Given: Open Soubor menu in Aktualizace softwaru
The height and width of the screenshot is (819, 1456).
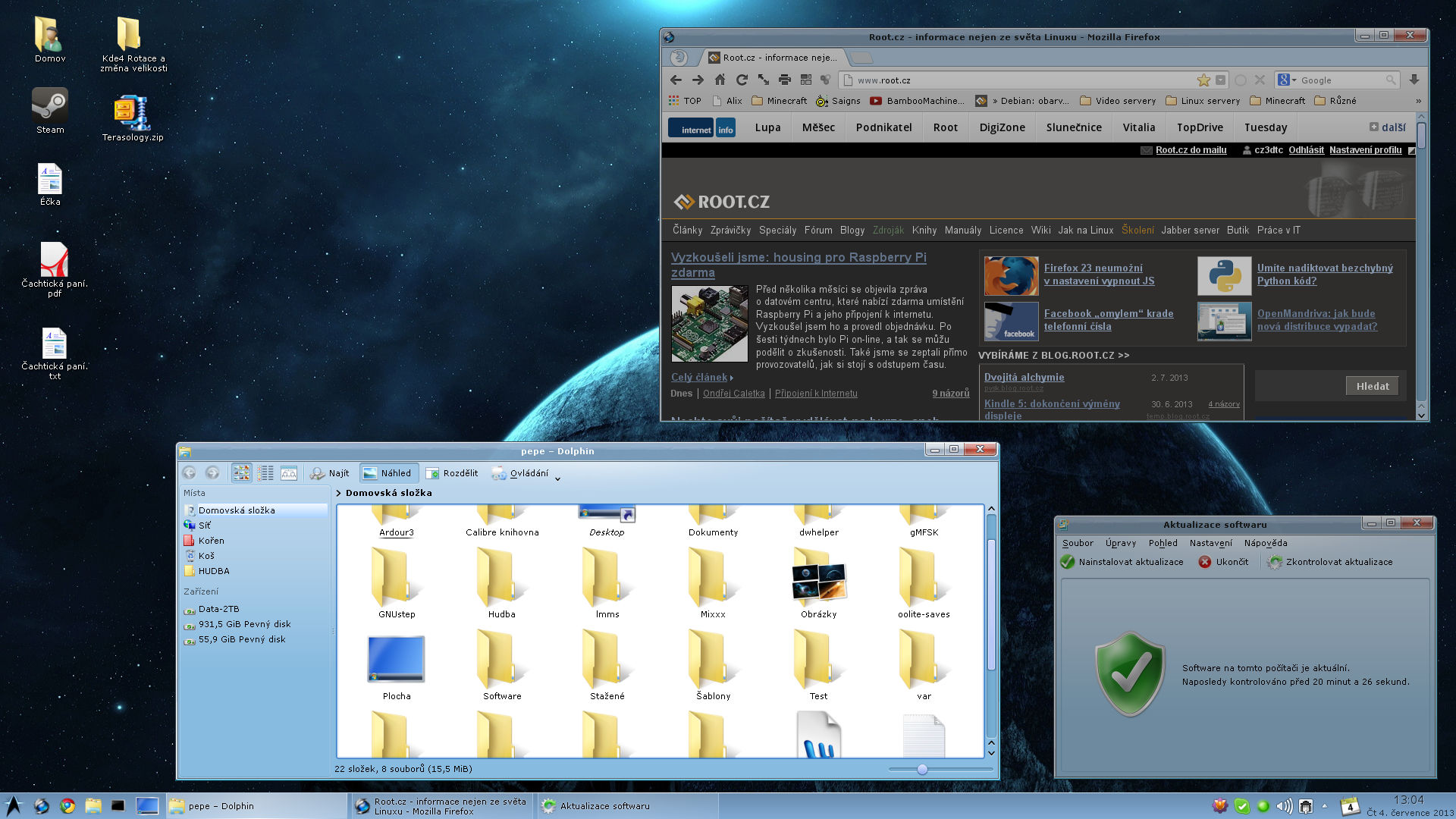Looking at the screenshot, I should [1078, 543].
